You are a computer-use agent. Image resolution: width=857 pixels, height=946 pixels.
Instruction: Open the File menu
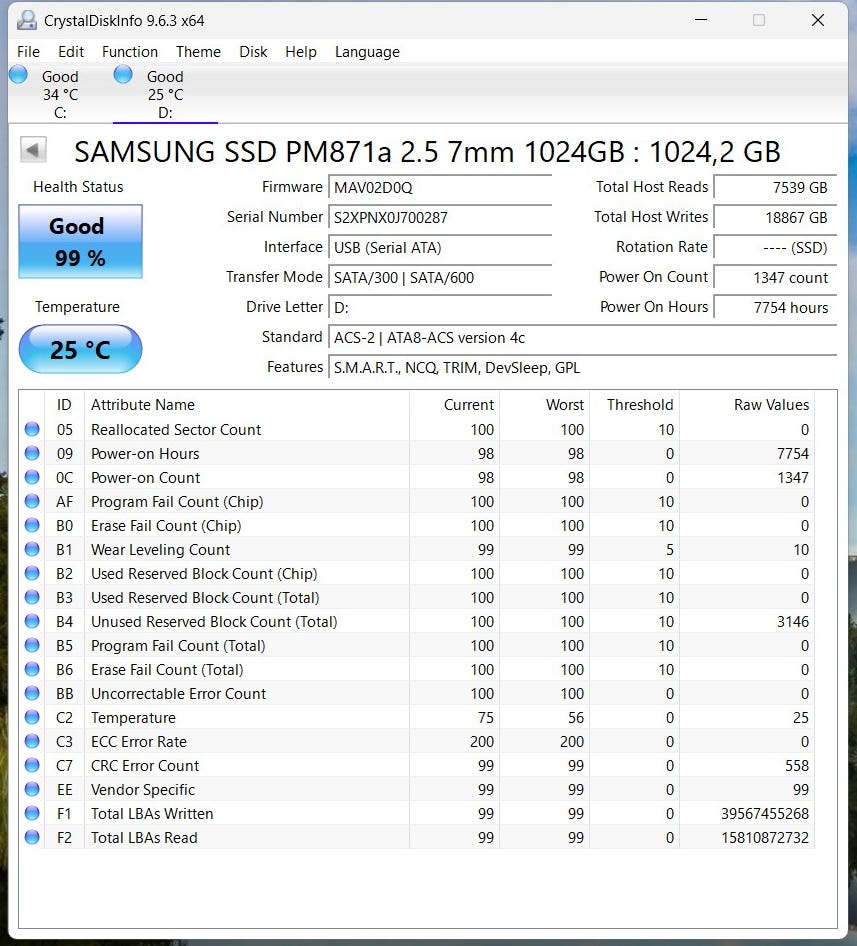pos(28,52)
